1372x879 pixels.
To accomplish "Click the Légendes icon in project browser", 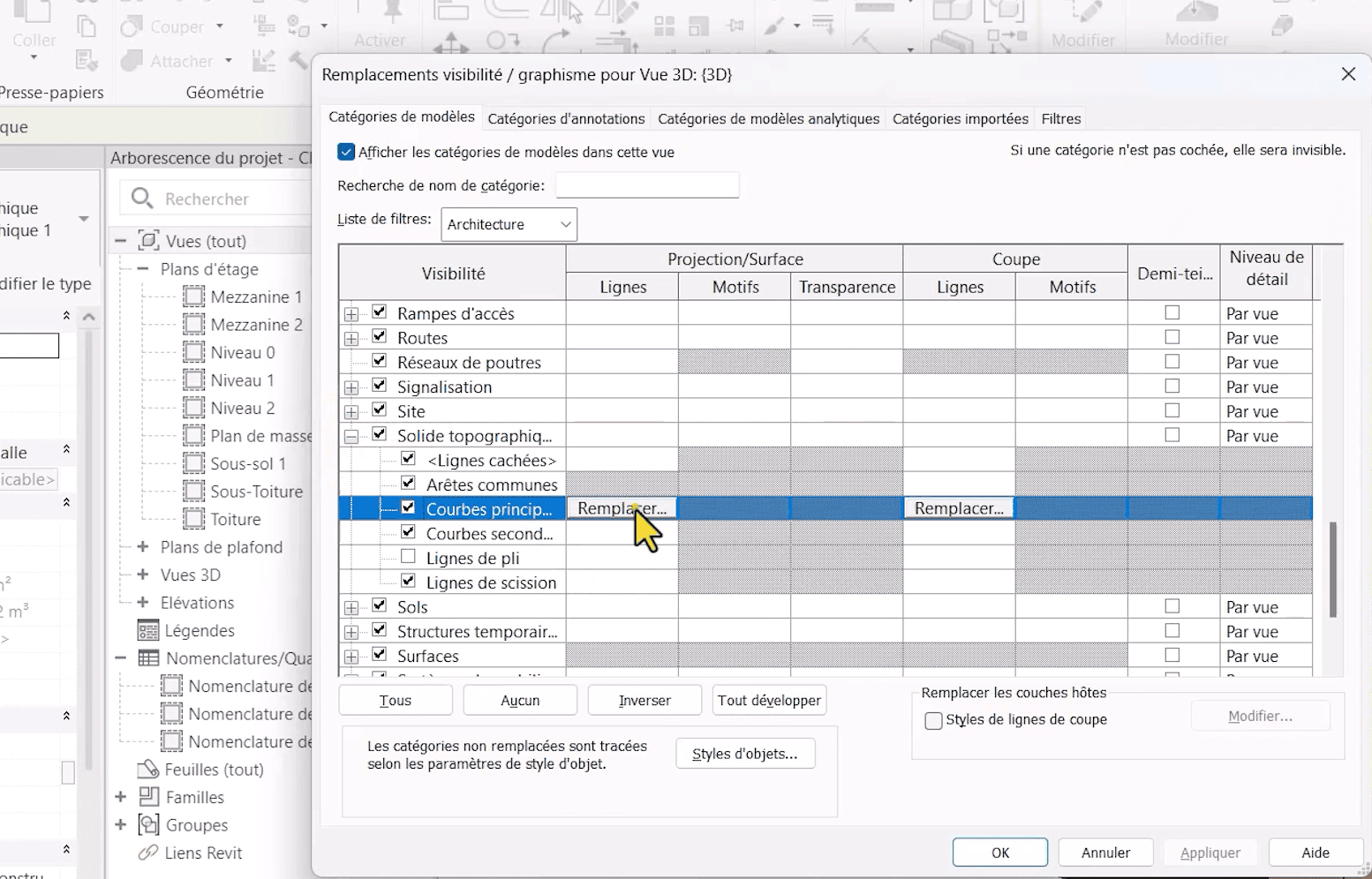I will point(147,630).
